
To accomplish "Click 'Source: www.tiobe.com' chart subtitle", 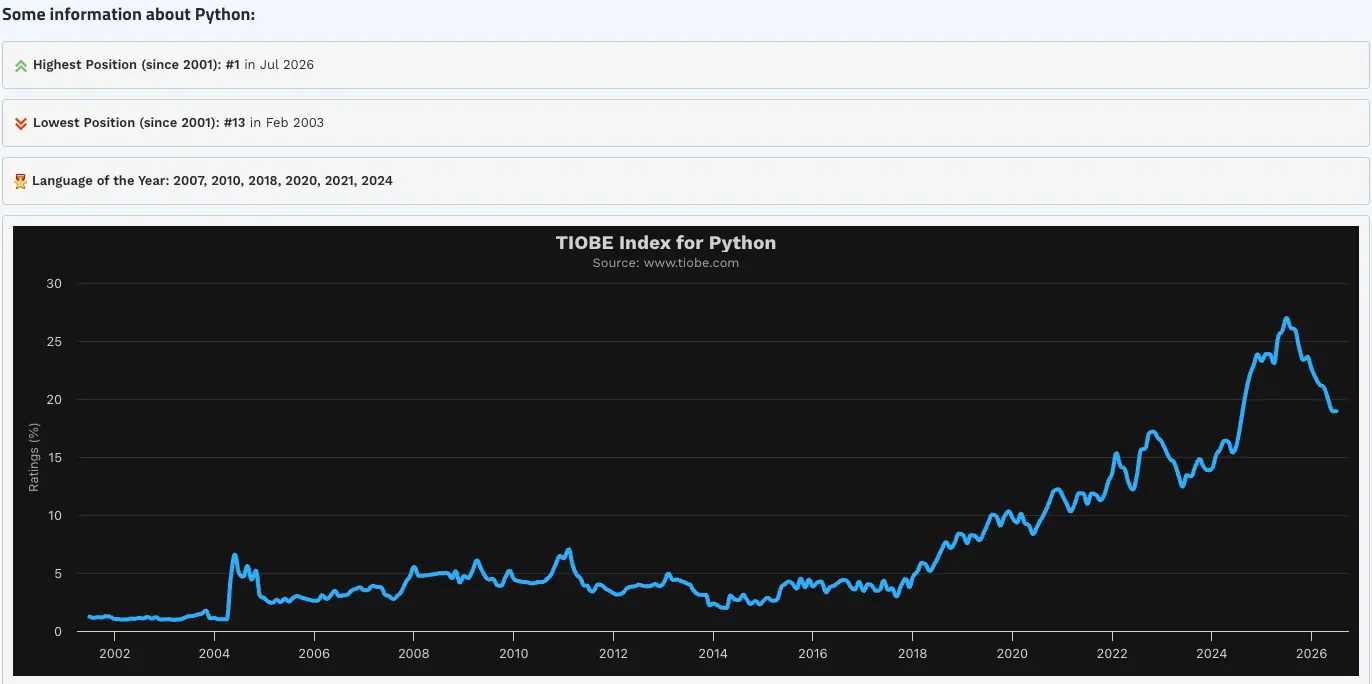I will click(666, 263).
